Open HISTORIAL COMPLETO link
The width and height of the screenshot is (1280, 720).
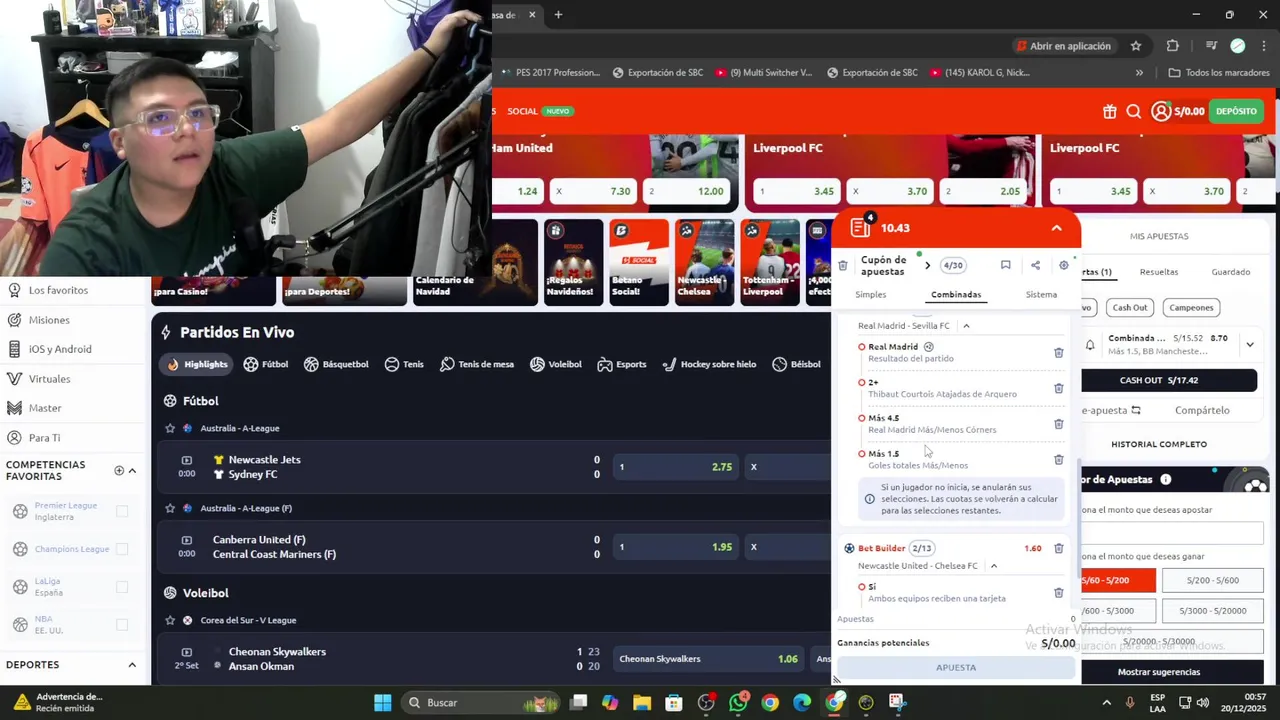pos(1159,444)
